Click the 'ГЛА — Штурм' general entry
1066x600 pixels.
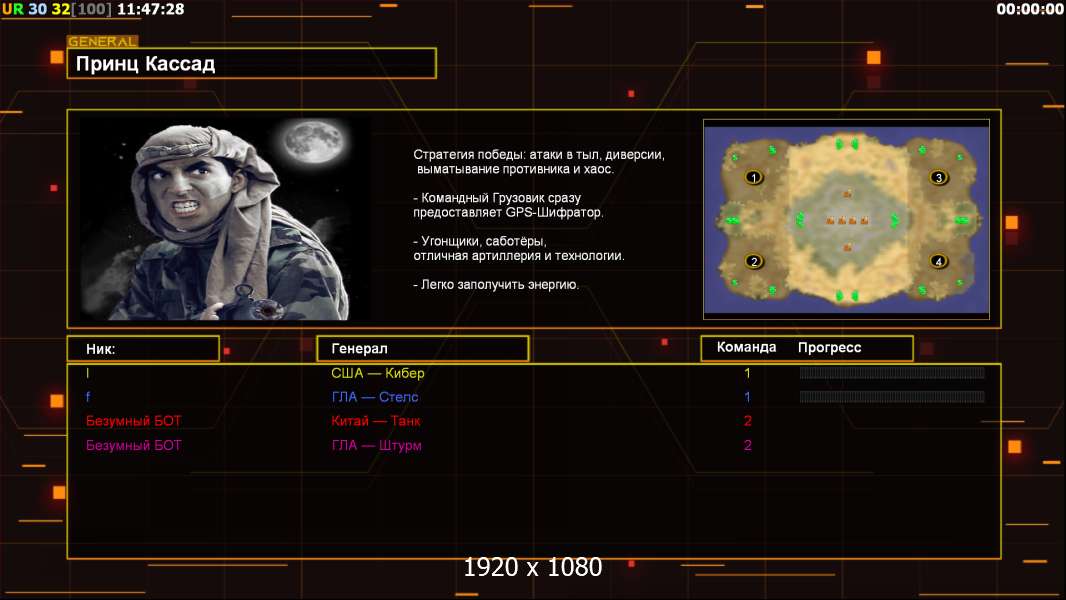(376, 445)
